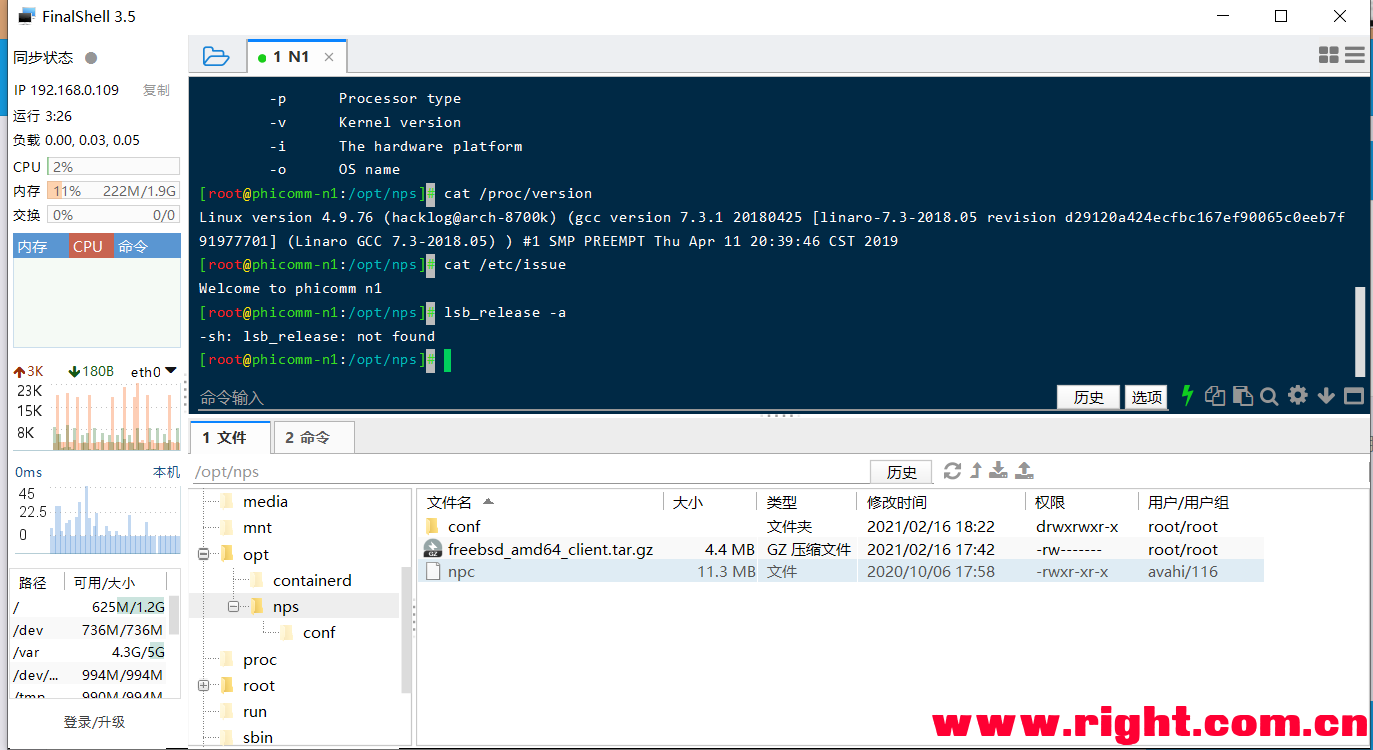Click the CPU usage progress bar
The image size is (1373, 750).
pos(114,166)
